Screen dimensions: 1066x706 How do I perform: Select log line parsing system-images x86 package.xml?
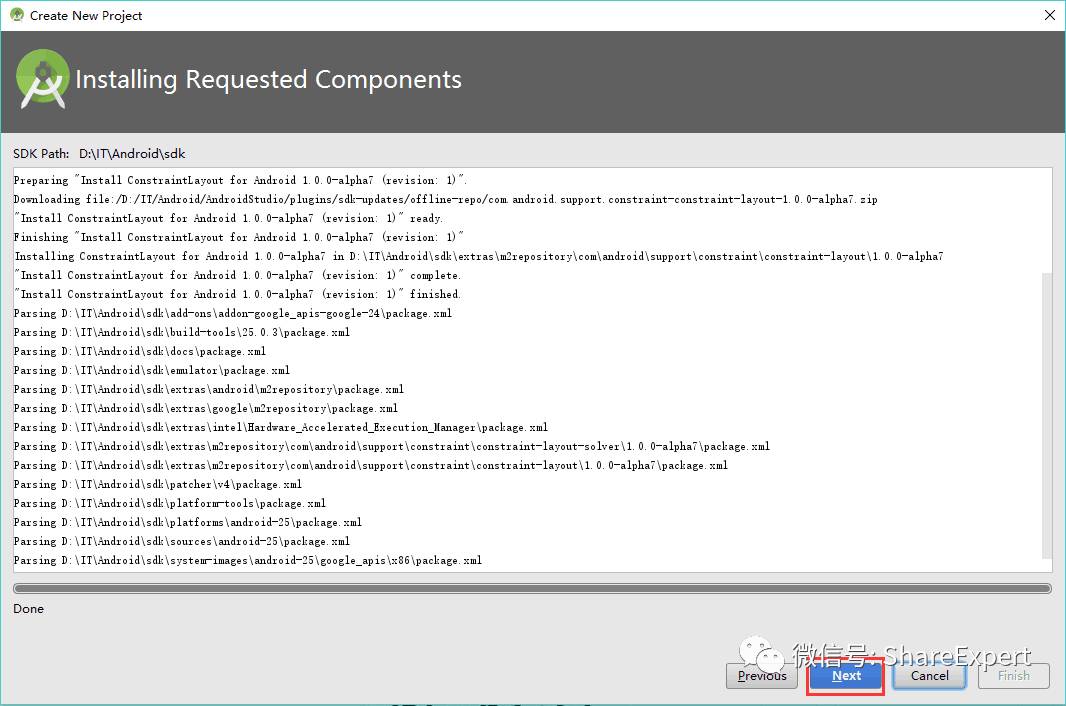[247, 560]
